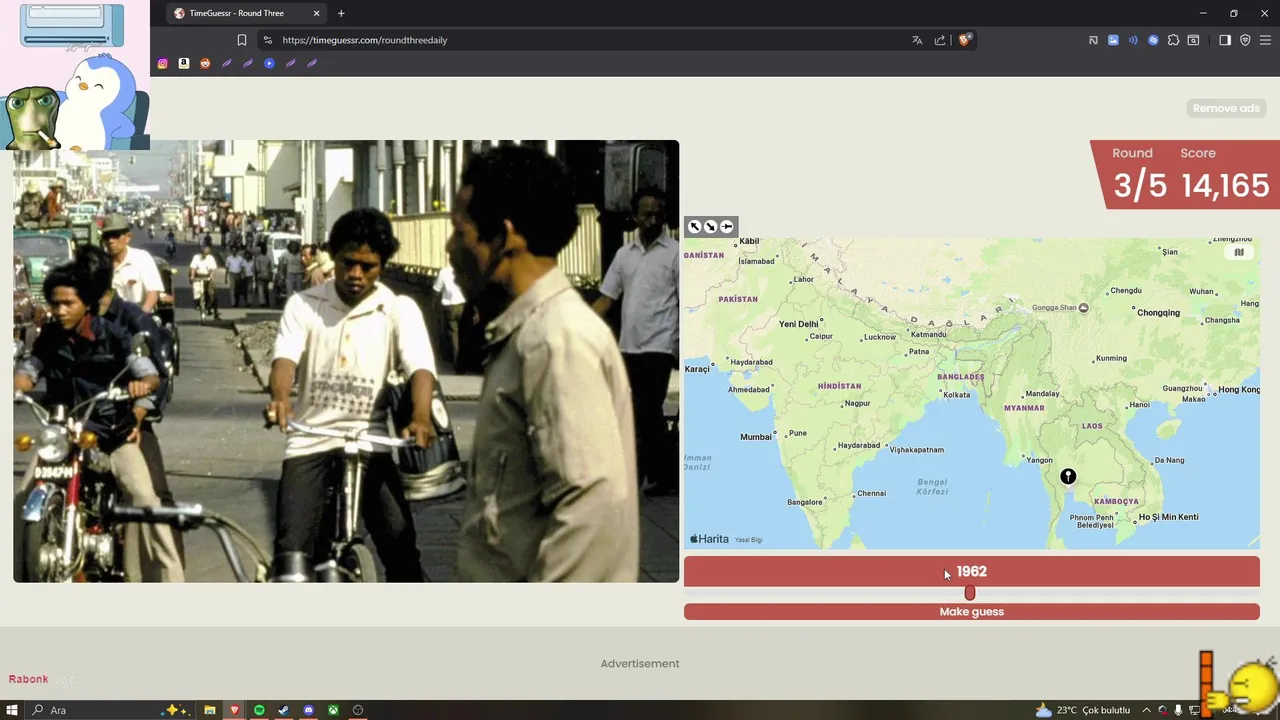This screenshot has height=720, width=1280.
Task: Open the Amazon bookmark
Action: click(184, 63)
